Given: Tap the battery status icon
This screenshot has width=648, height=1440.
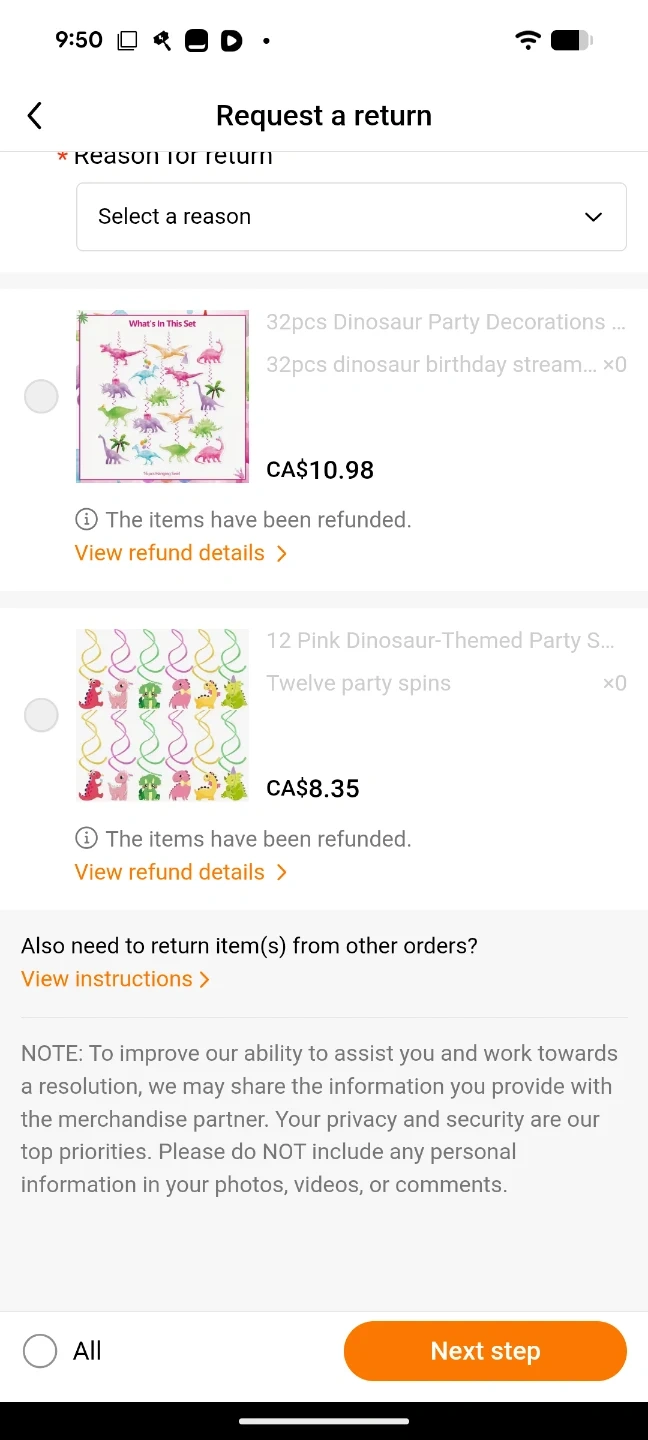Looking at the screenshot, I should point(571,41).
